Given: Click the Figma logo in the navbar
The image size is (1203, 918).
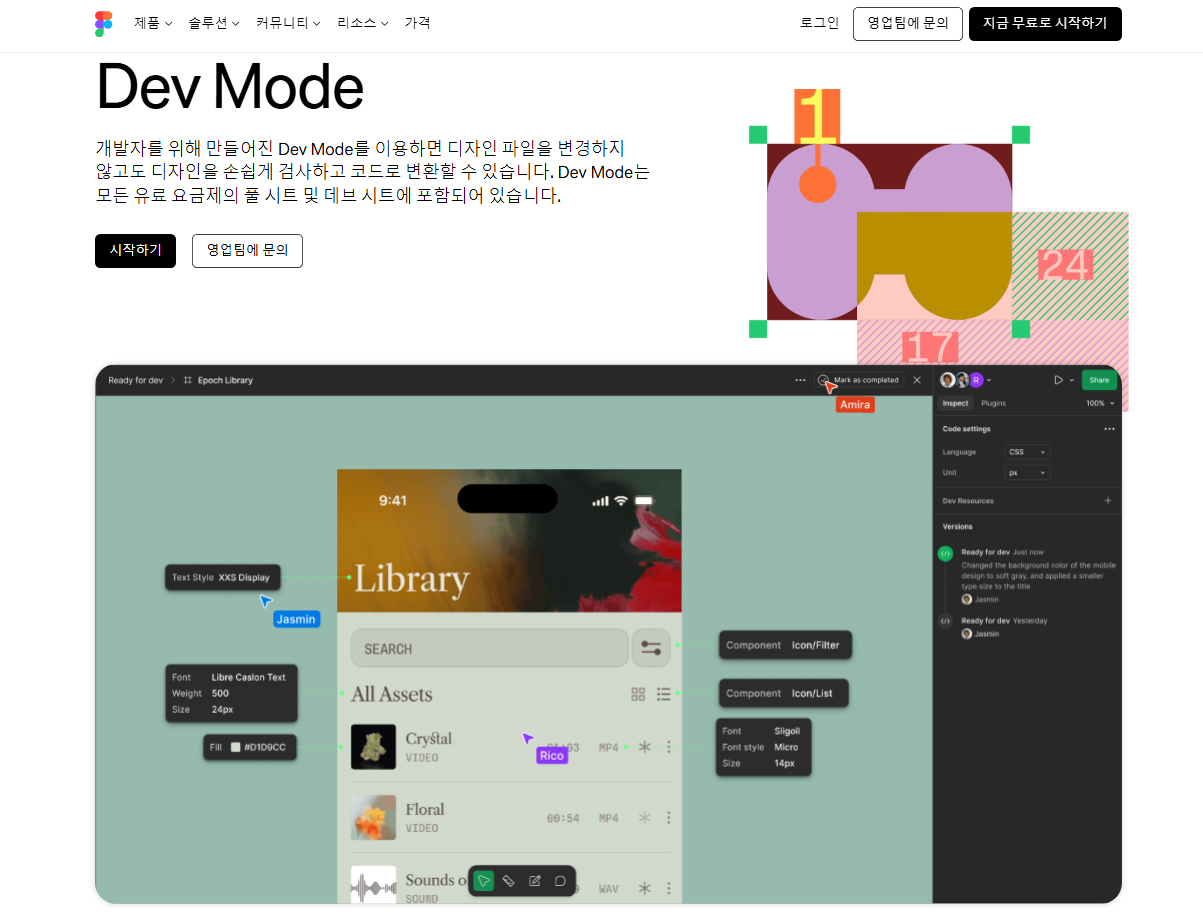Looking at the screenshot, I should 104,24.
